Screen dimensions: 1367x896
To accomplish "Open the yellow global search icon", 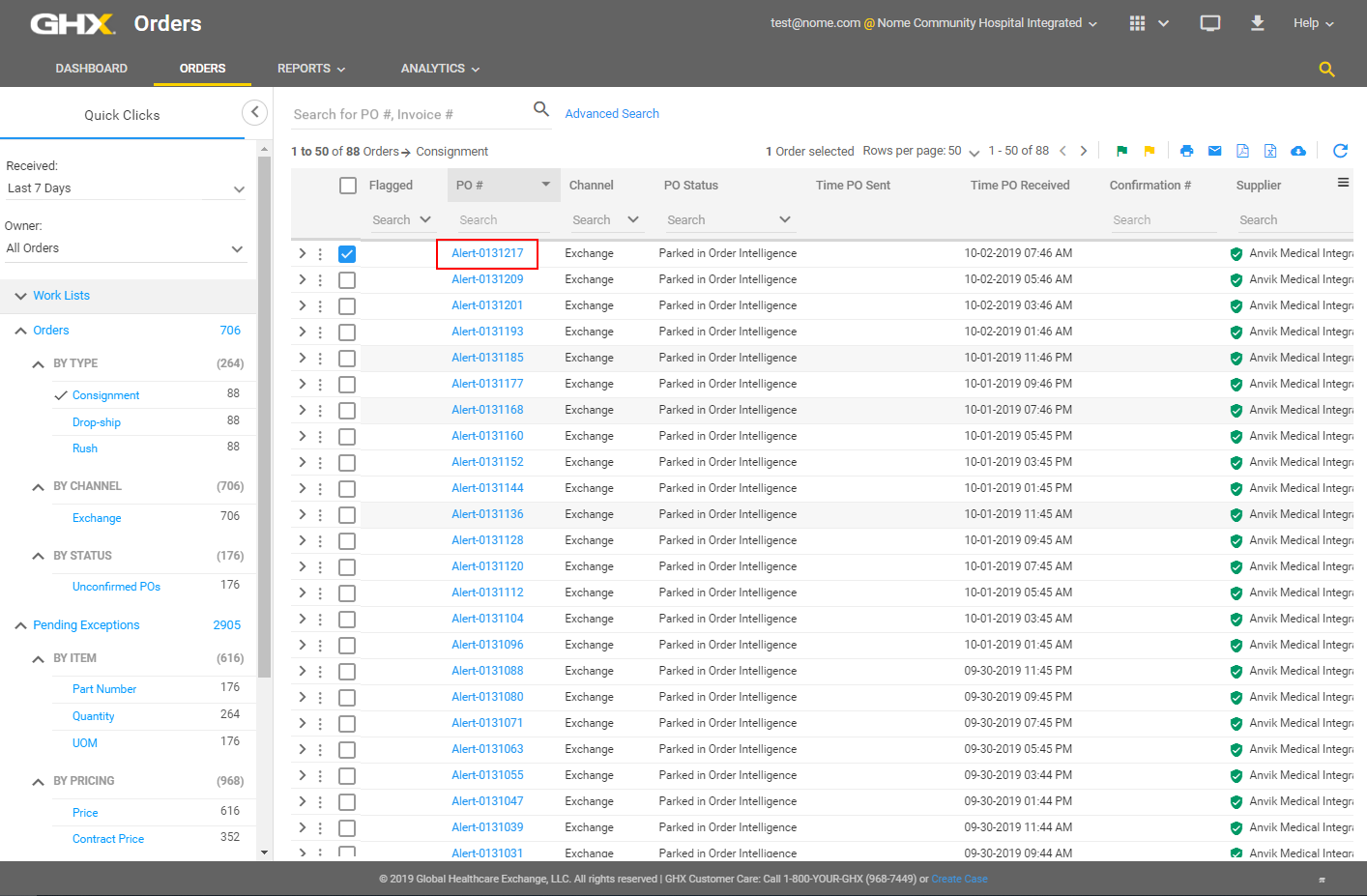I will pos(1326,69).
